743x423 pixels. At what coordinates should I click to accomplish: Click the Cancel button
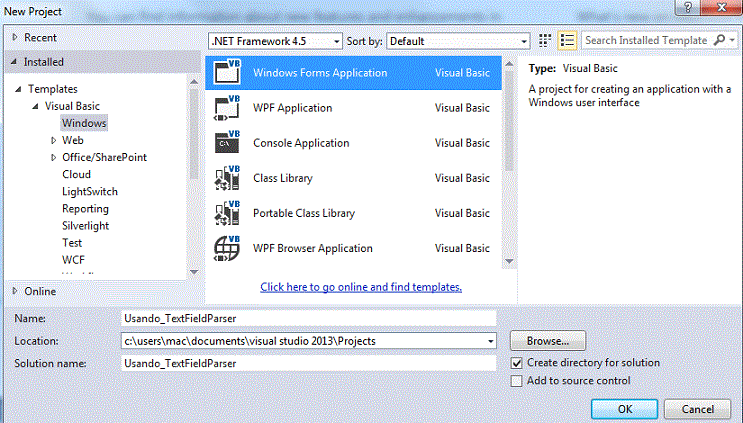click(x=698, y=409)
